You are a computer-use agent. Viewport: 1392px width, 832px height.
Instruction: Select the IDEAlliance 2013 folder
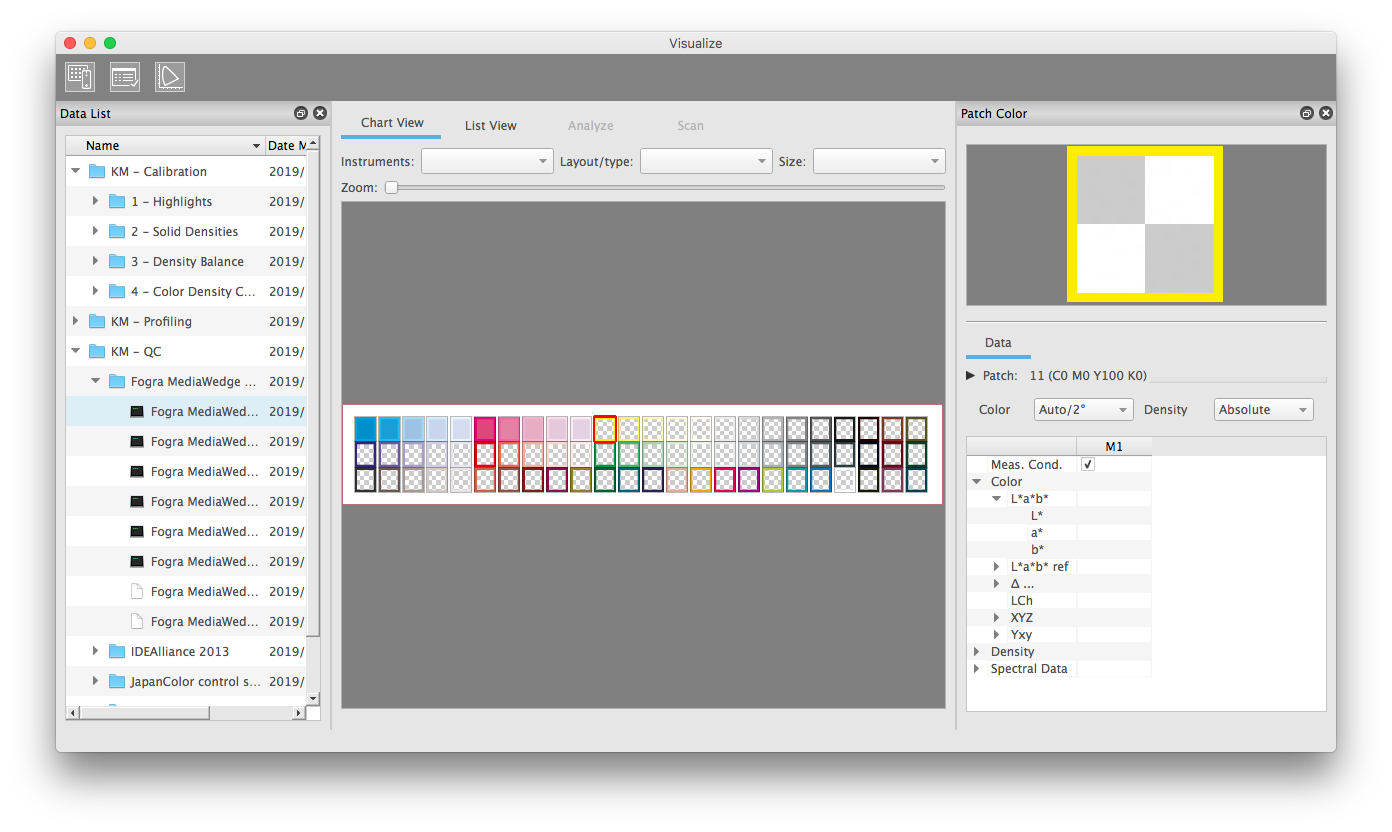(179, 651)
